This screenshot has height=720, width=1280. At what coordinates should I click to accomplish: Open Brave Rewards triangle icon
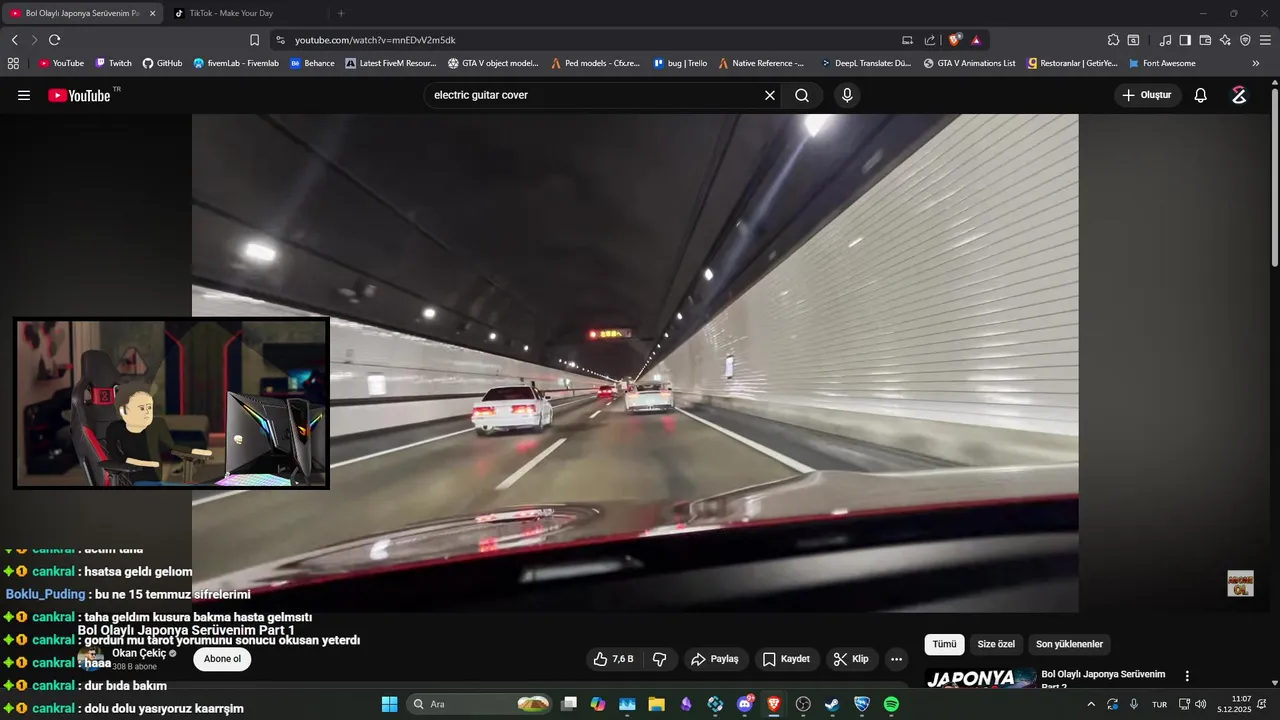pyautogui.click(x=976, y=40)
